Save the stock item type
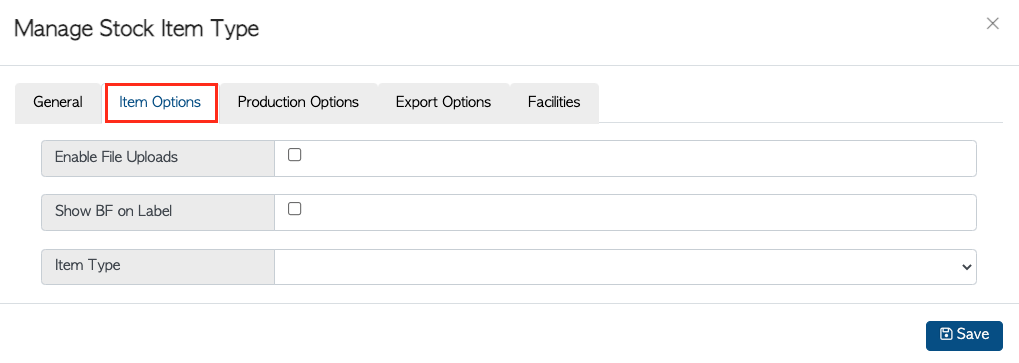This screenshot has width=1019, height=363. coord(964,334)
